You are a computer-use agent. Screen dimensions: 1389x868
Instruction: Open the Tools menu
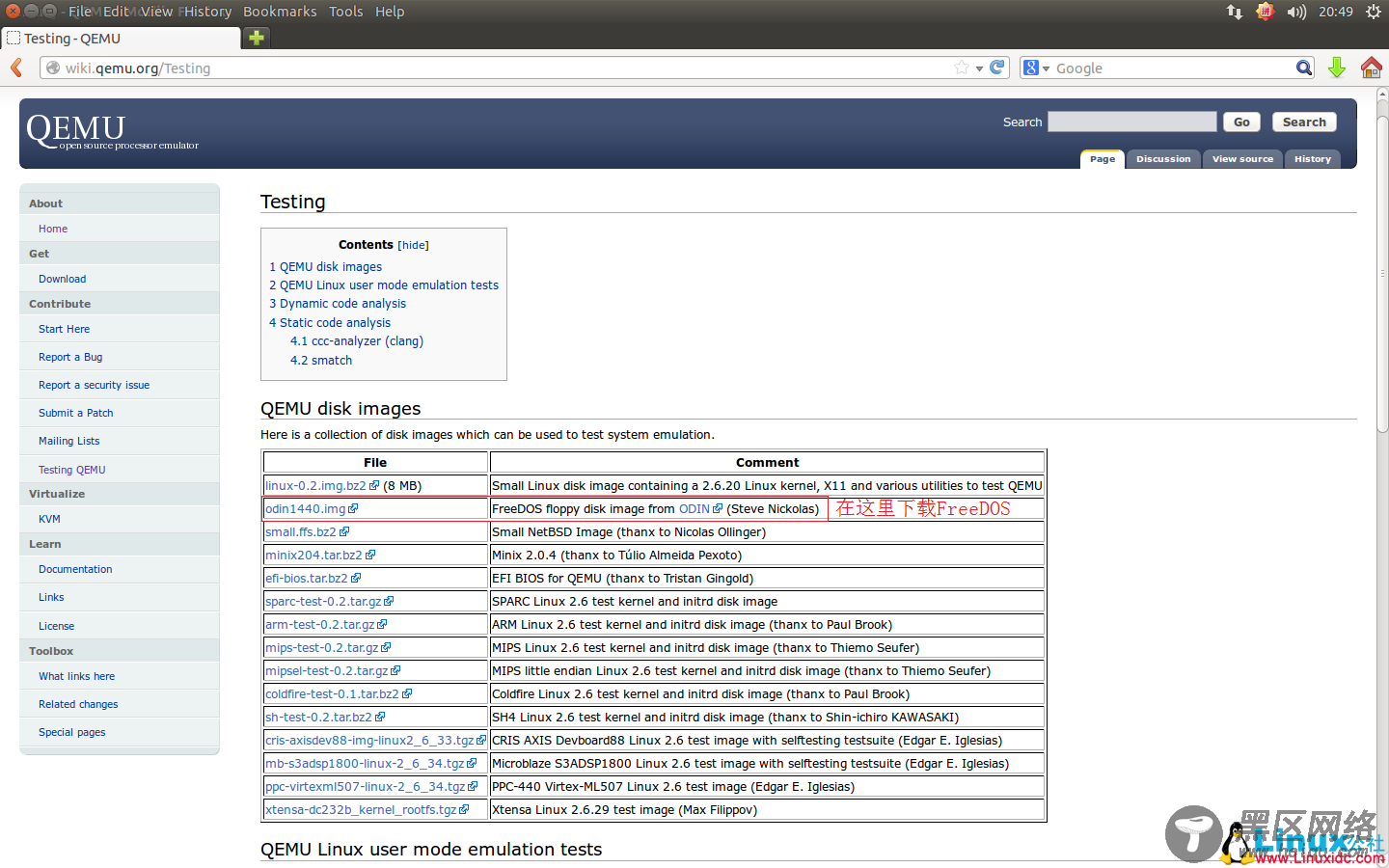pos(345,12)
